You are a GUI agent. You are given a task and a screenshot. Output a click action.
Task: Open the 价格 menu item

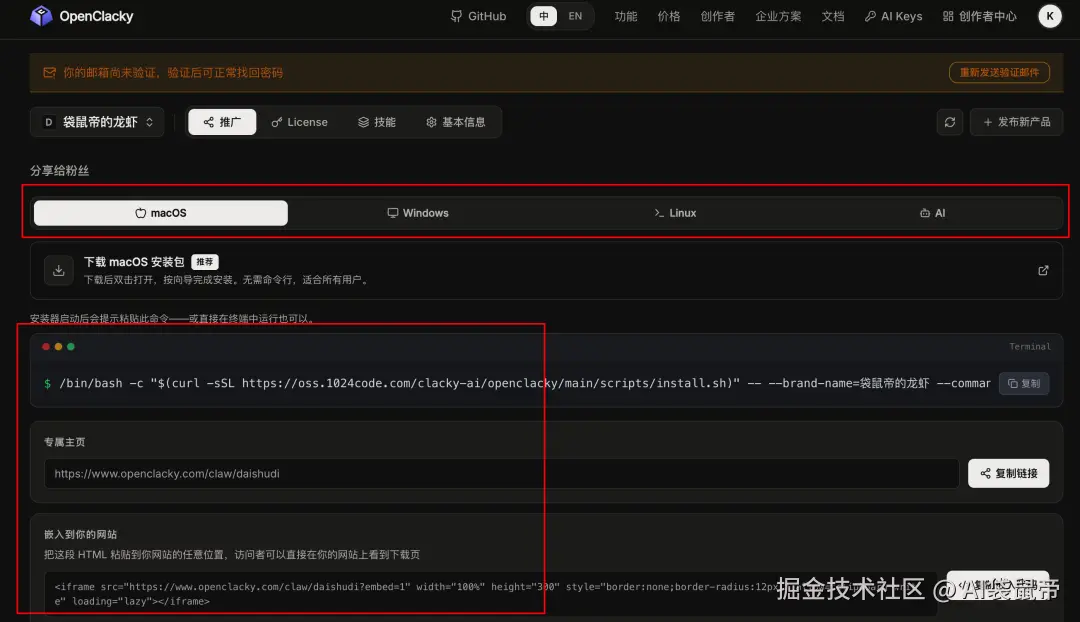pyautogui.click(x=668, y=16)
